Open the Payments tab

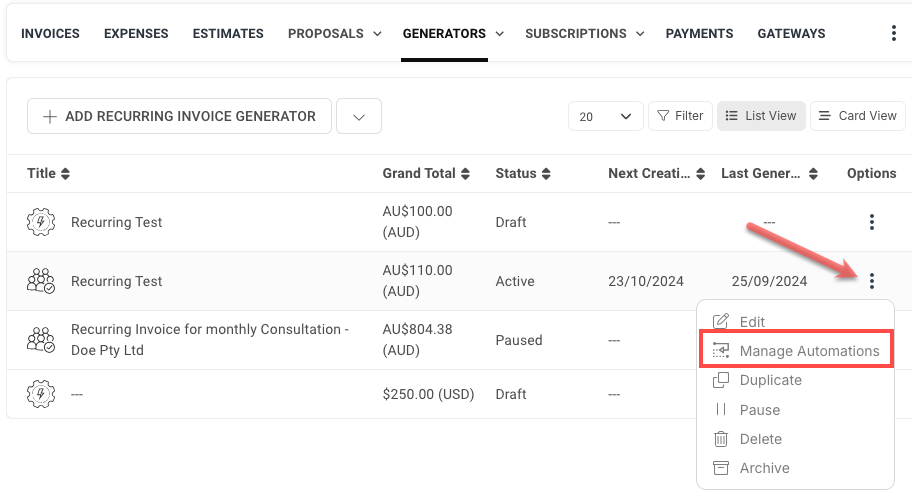click(699, 34)
